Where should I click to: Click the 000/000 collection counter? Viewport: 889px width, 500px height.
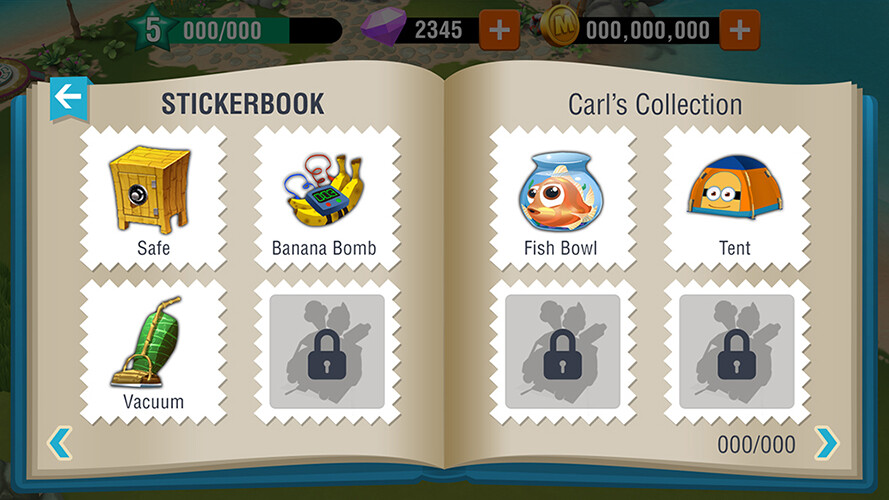pos(756,445)
